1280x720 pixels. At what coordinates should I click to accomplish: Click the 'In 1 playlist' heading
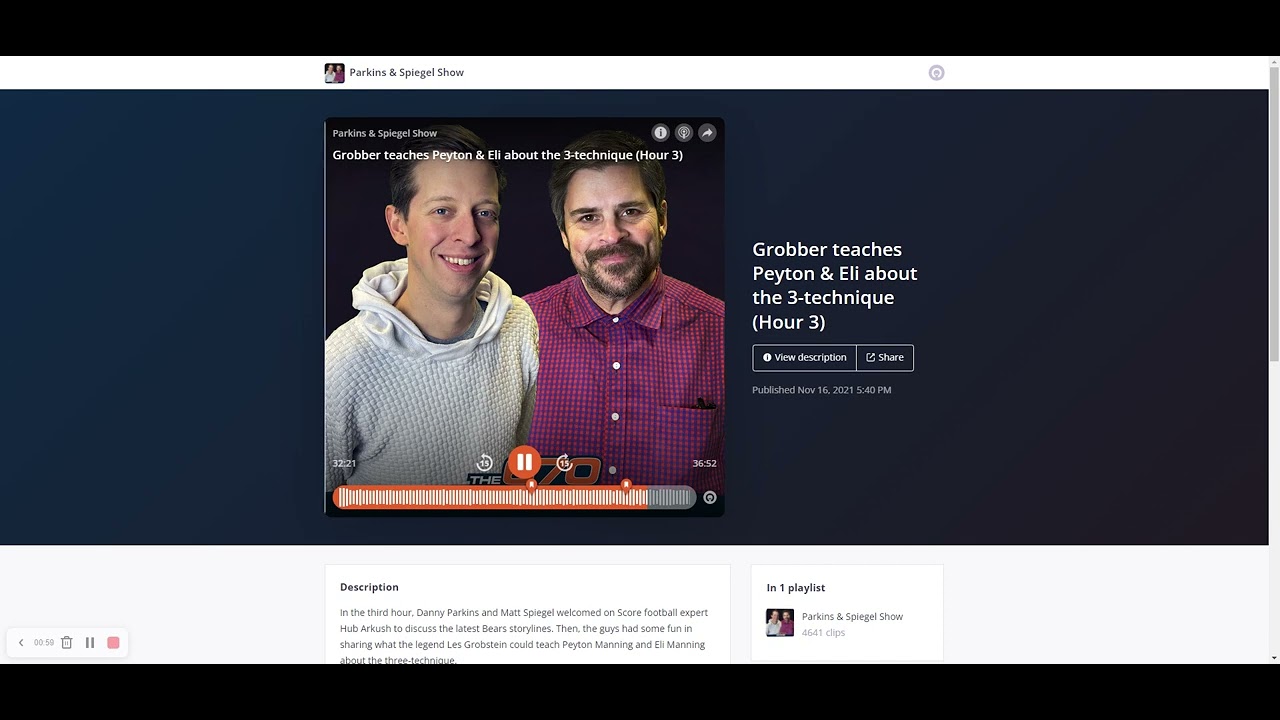tap(796, 588)
